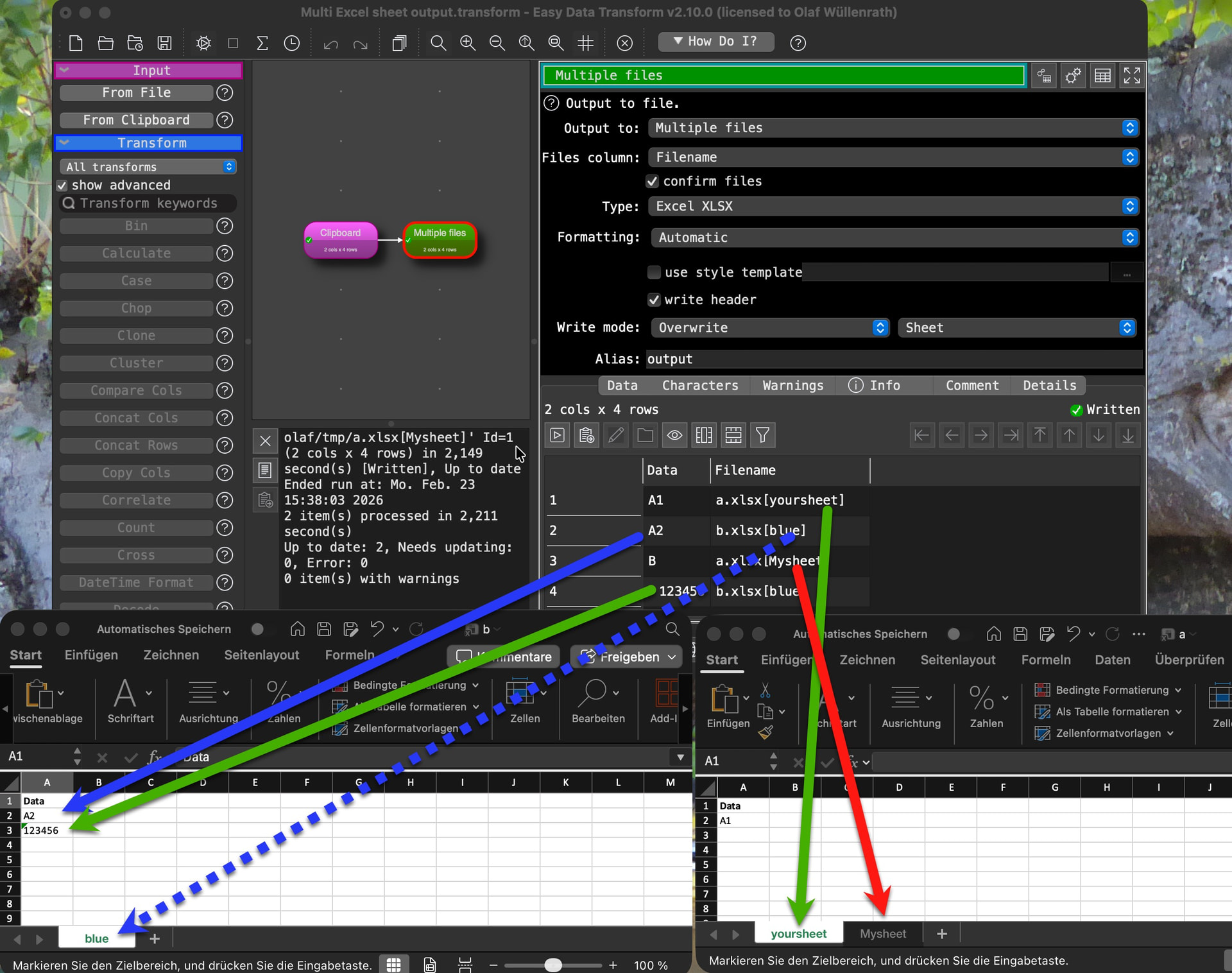Click the undo arrow in the toolbar
Viewport: 1232px width, 973px height.
pyautogui.click(x=330, y=44)
